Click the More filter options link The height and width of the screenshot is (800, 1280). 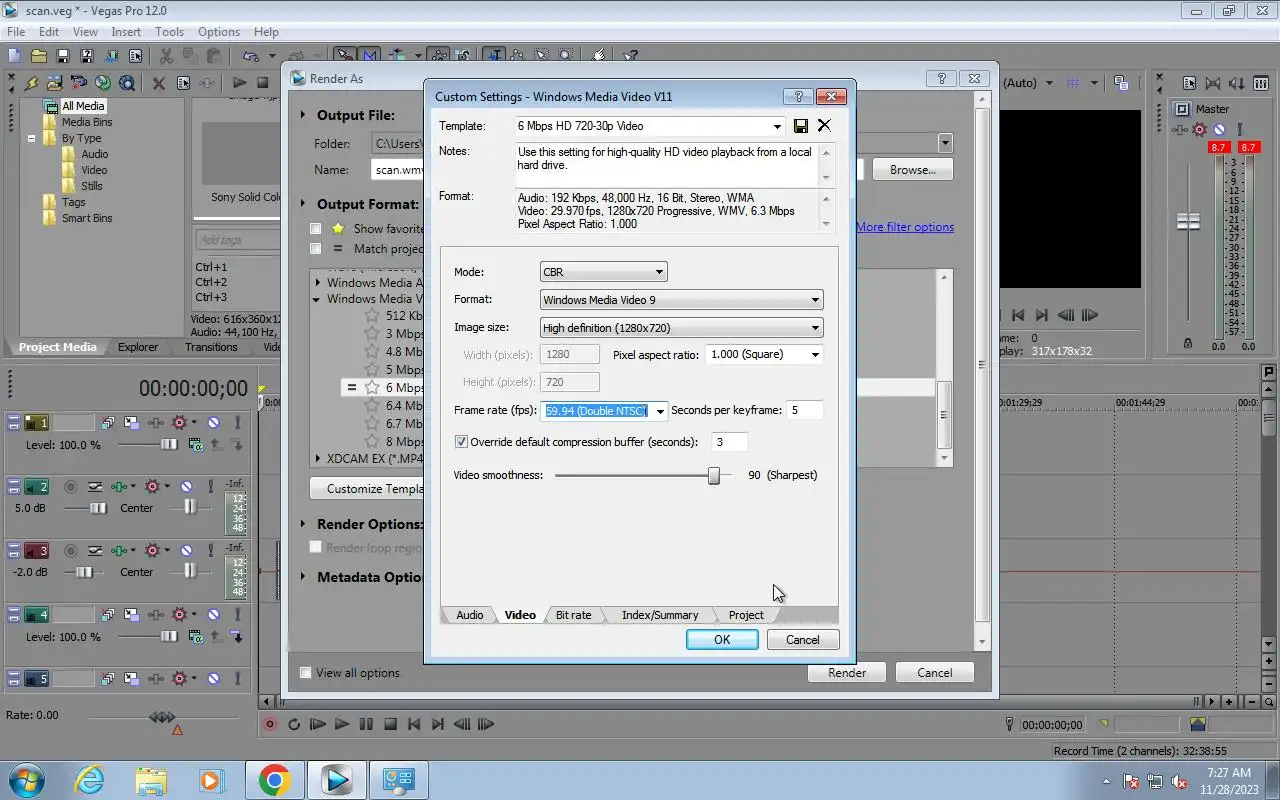905,227
